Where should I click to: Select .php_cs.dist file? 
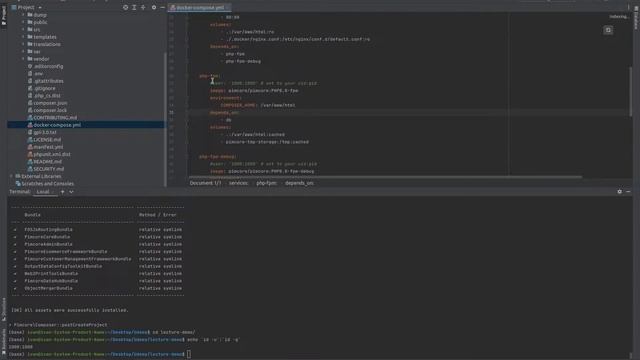pyautogui.click(x=47, y=96)
